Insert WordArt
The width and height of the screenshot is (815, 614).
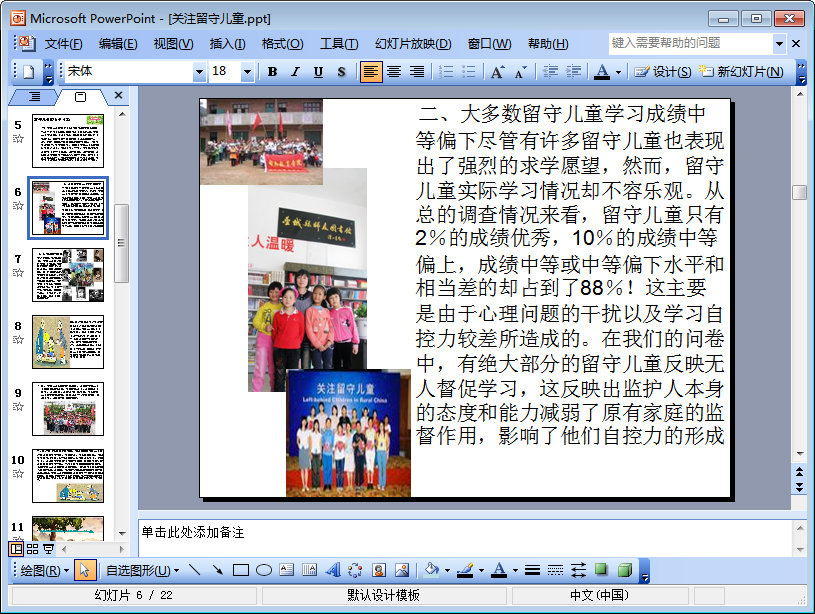click(333, 570)
